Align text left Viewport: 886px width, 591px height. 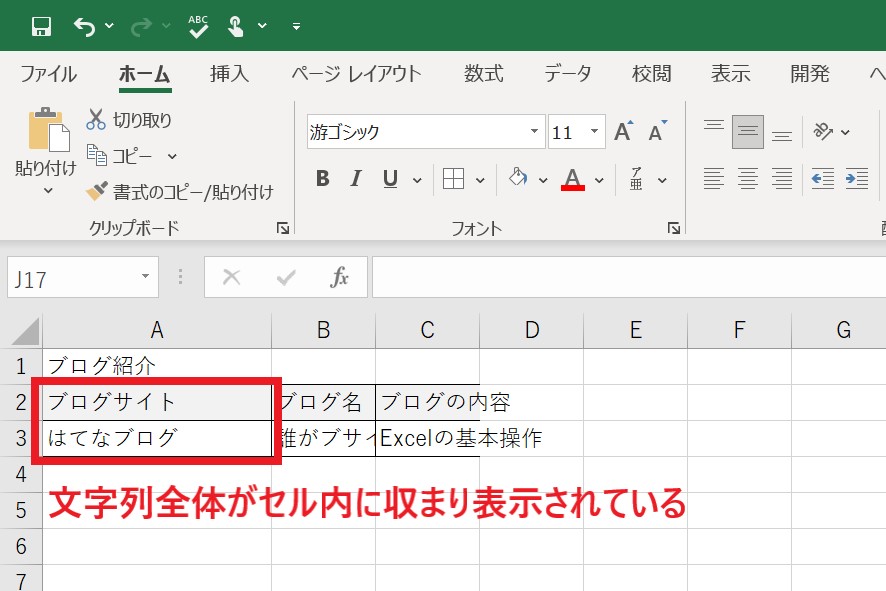coord(714,179)
